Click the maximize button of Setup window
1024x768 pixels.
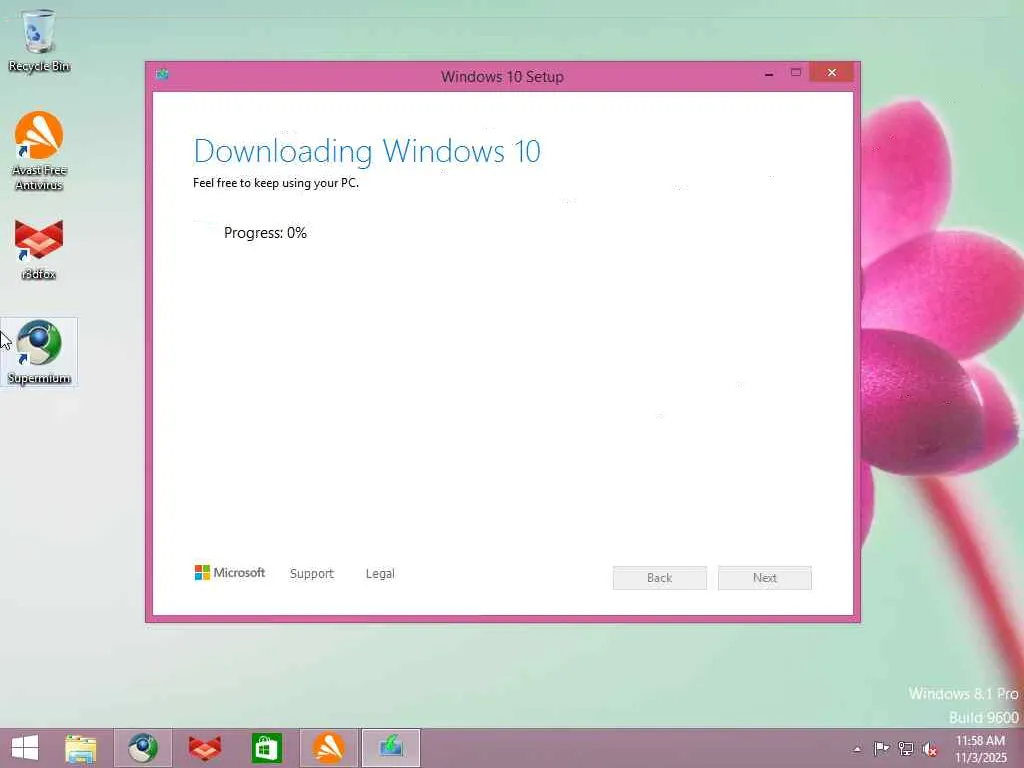(x=795, y=72)
